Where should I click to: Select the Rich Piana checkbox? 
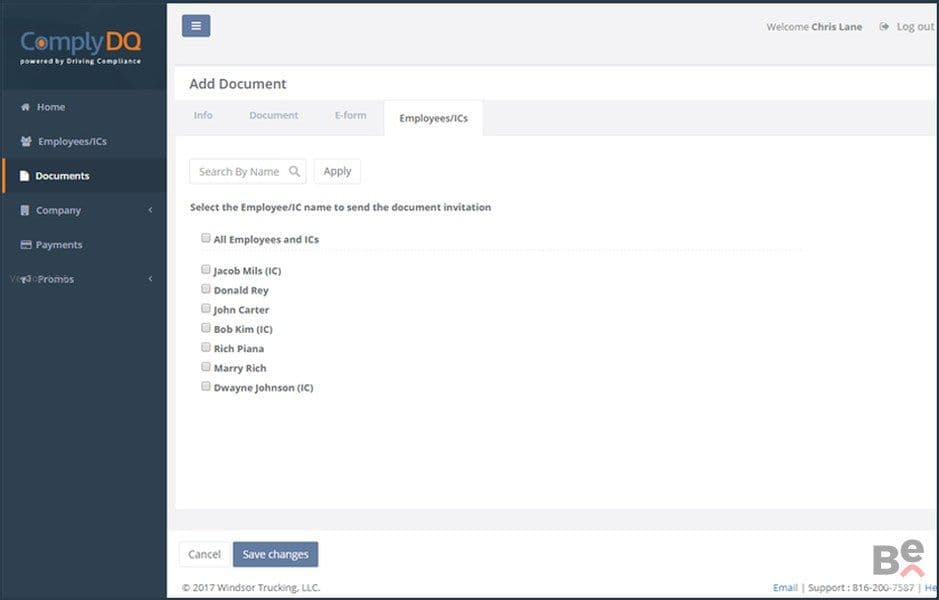pos(206,347)
